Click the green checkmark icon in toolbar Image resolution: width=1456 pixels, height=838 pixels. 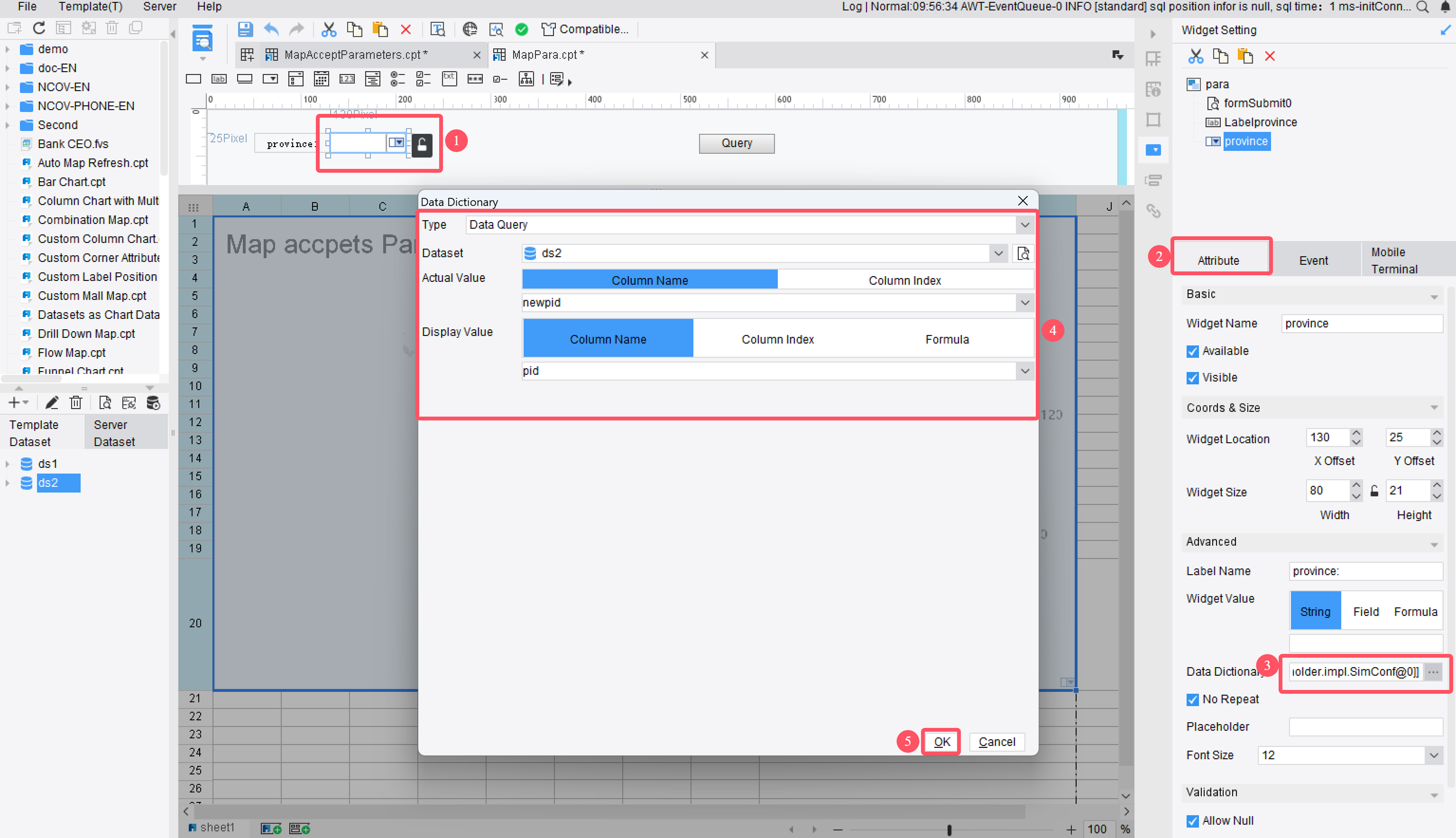pyautogui.click(x=522, y=29)
